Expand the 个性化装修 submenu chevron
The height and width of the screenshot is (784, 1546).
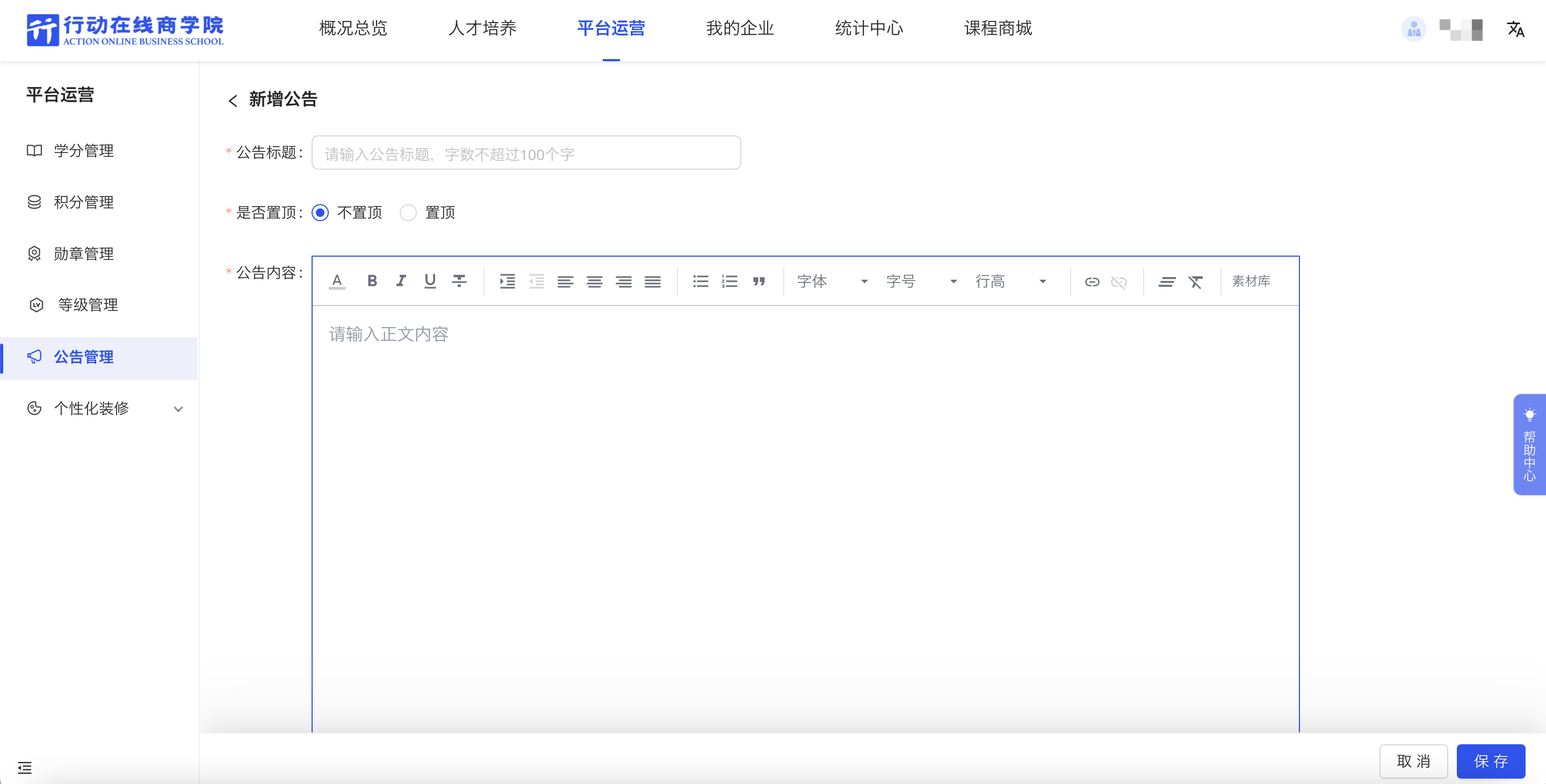coord(178,409)
